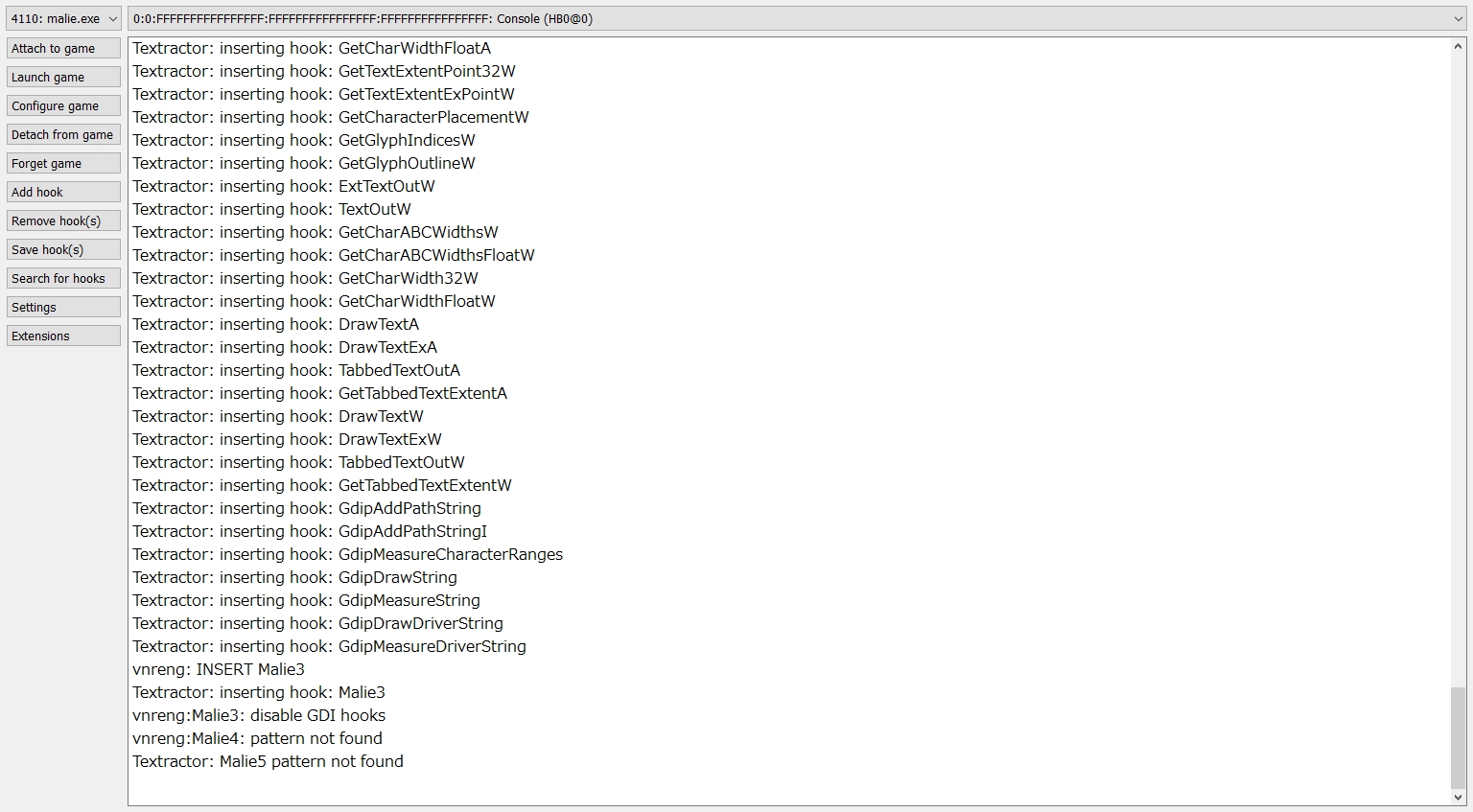Select the line vnreng:Malie4: pattern not found
1473x812 pixels.
(x=257, y=738)
